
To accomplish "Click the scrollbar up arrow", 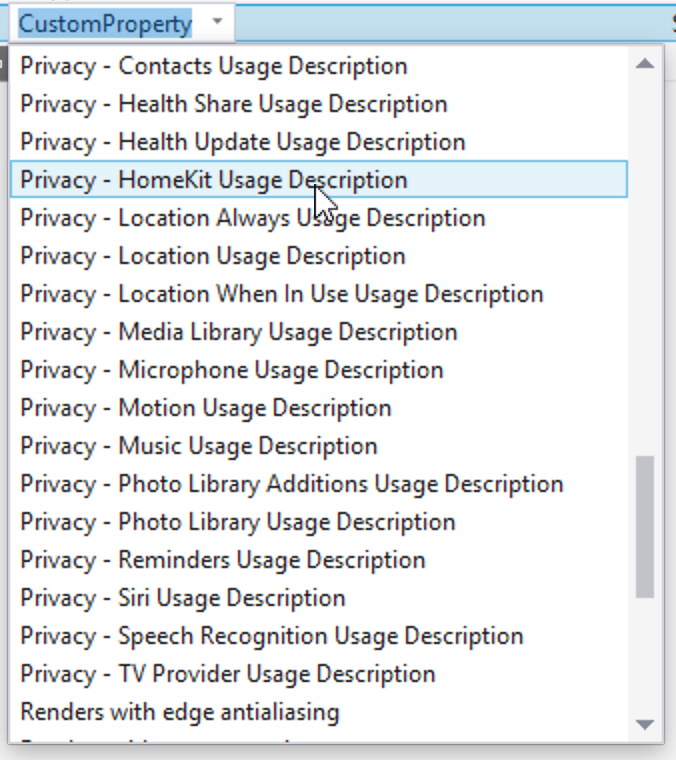I will click(x=645, y=64).
